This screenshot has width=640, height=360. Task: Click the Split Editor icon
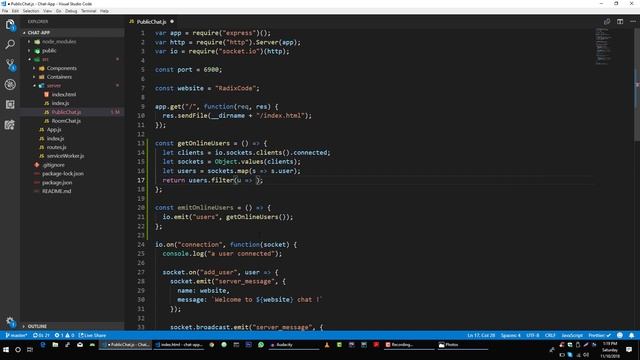tap(620, 22)
